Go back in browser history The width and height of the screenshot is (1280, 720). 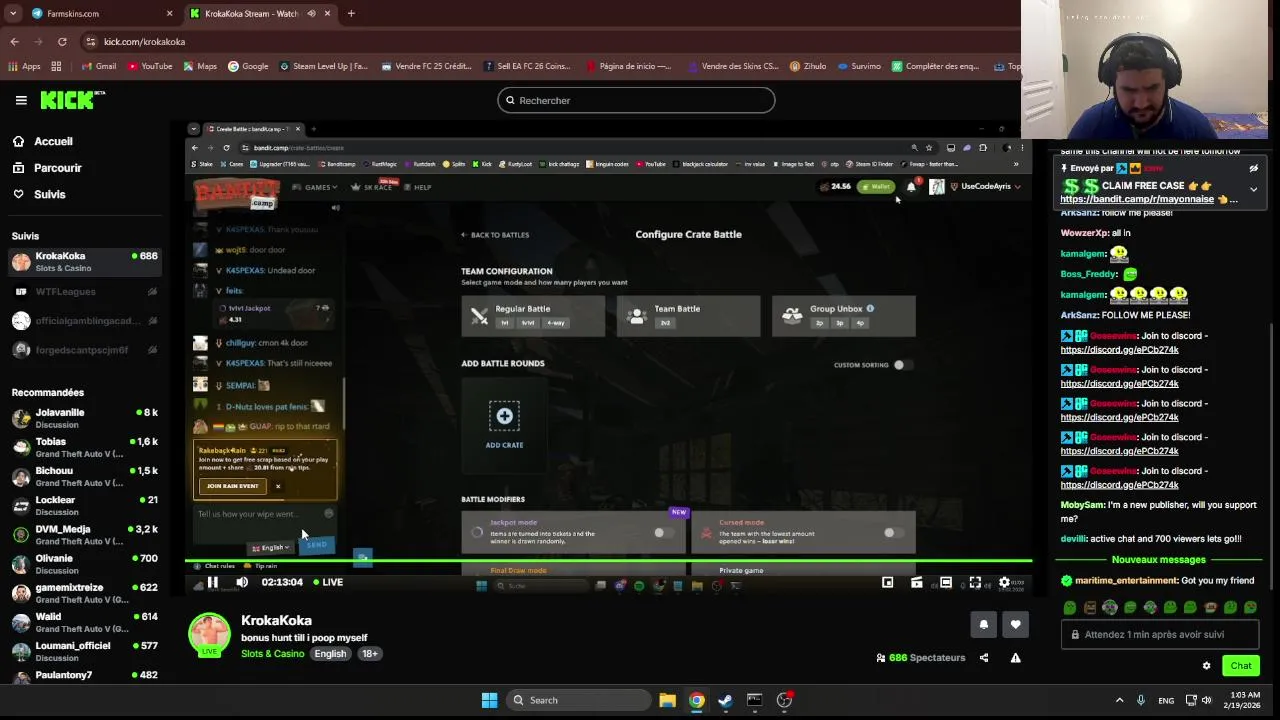click(x=14, y=42)
